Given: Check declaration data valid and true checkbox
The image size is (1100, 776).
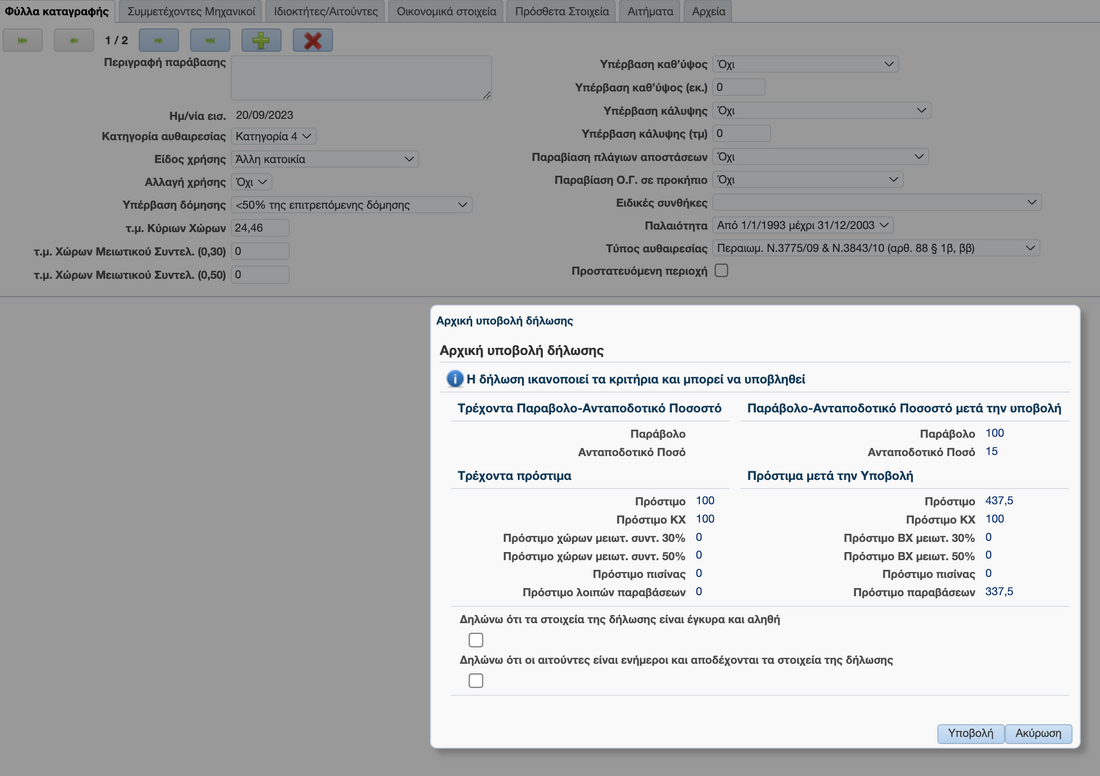Looking at the screenshot, I should [476, 640].
